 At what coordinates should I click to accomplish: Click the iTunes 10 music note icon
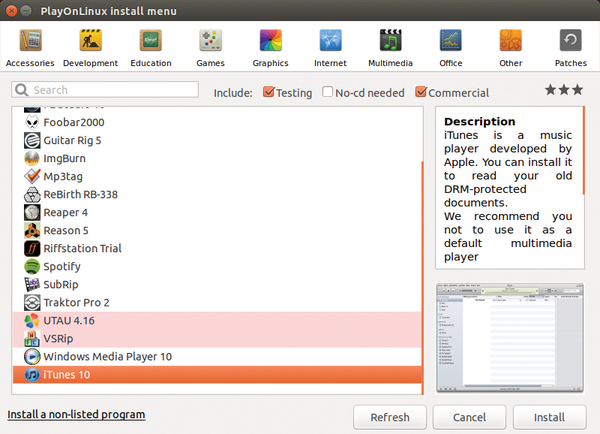[32, 375]
